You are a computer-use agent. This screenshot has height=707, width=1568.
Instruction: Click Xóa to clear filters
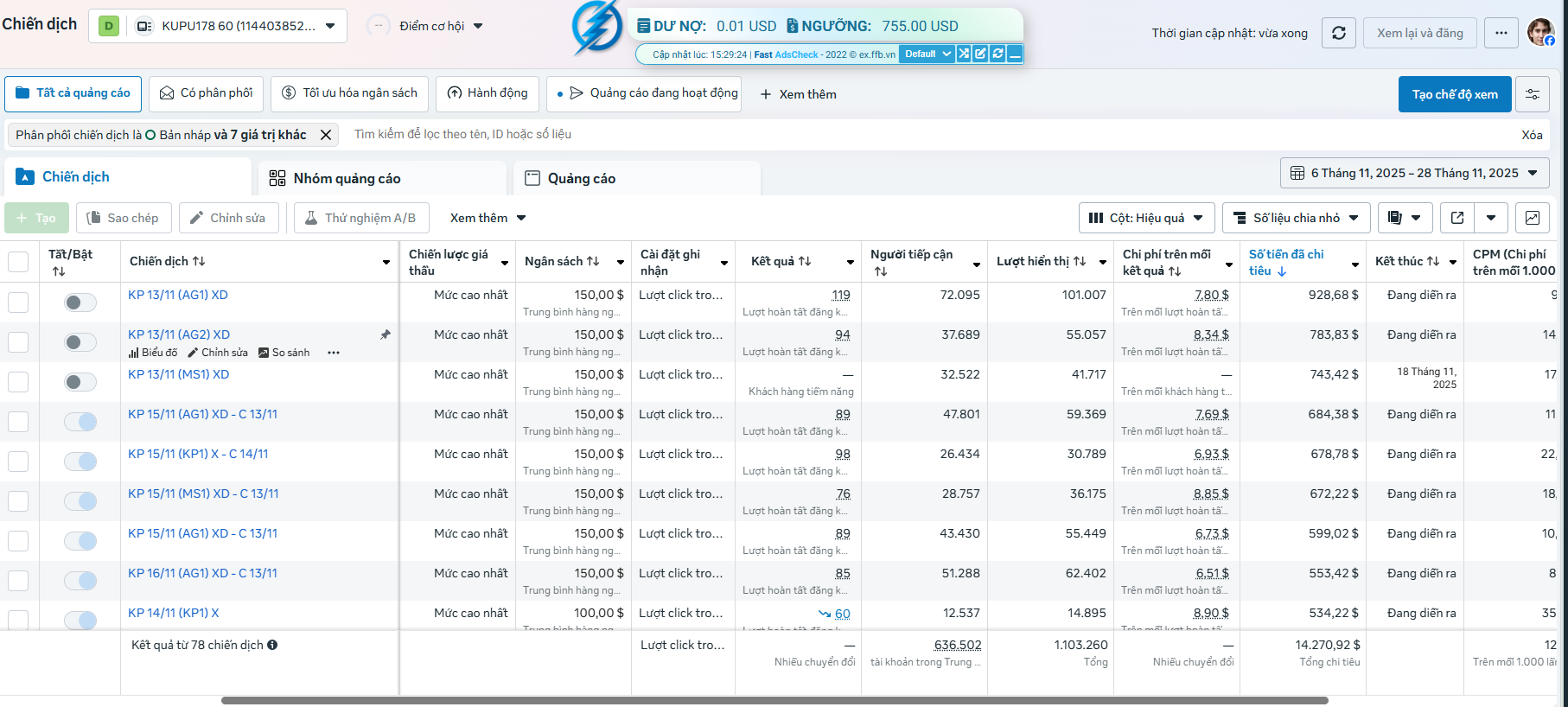(1532, 135)
